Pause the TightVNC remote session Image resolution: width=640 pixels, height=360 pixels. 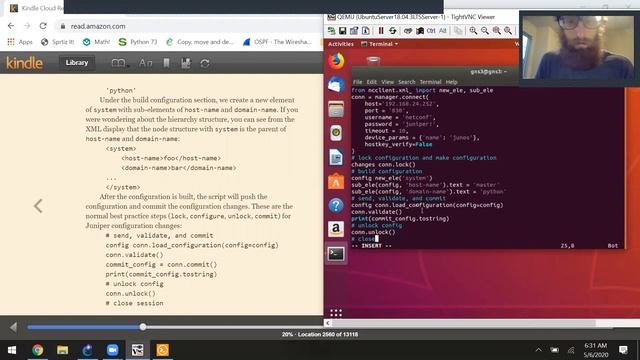pyautogui.click(x=381, y=31)
